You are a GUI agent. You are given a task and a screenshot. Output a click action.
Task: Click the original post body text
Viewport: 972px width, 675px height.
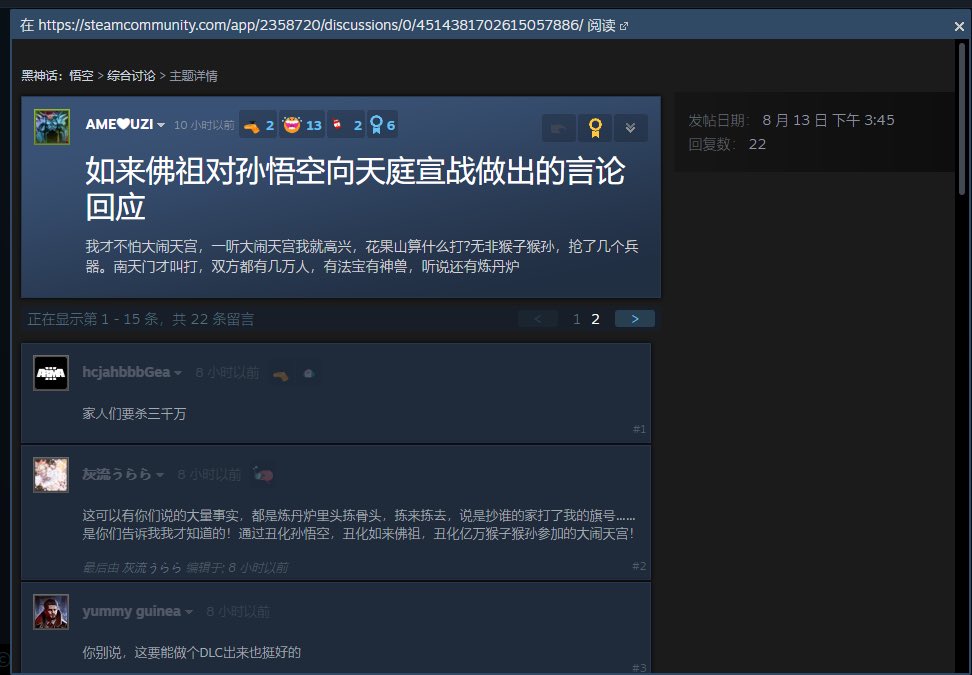(x=362, y=257)
